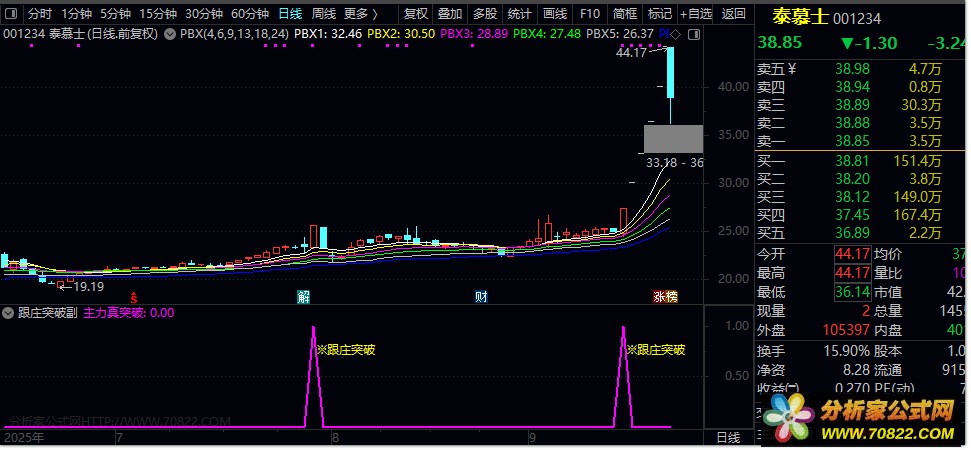Click the PBX4: 27.48 value

pos(547,35)
